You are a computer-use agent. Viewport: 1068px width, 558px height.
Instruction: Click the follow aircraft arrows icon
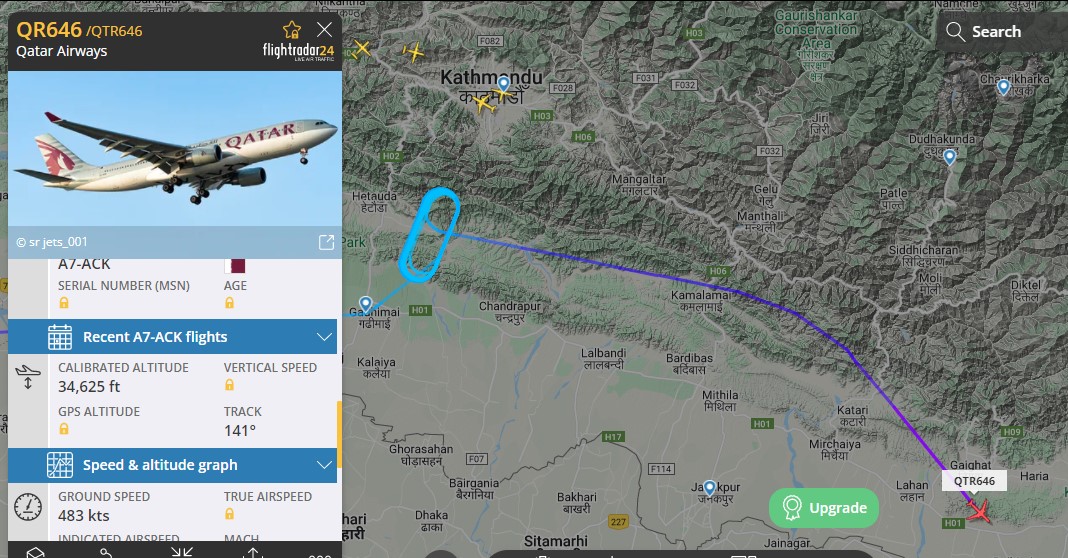tap(181, 552)
